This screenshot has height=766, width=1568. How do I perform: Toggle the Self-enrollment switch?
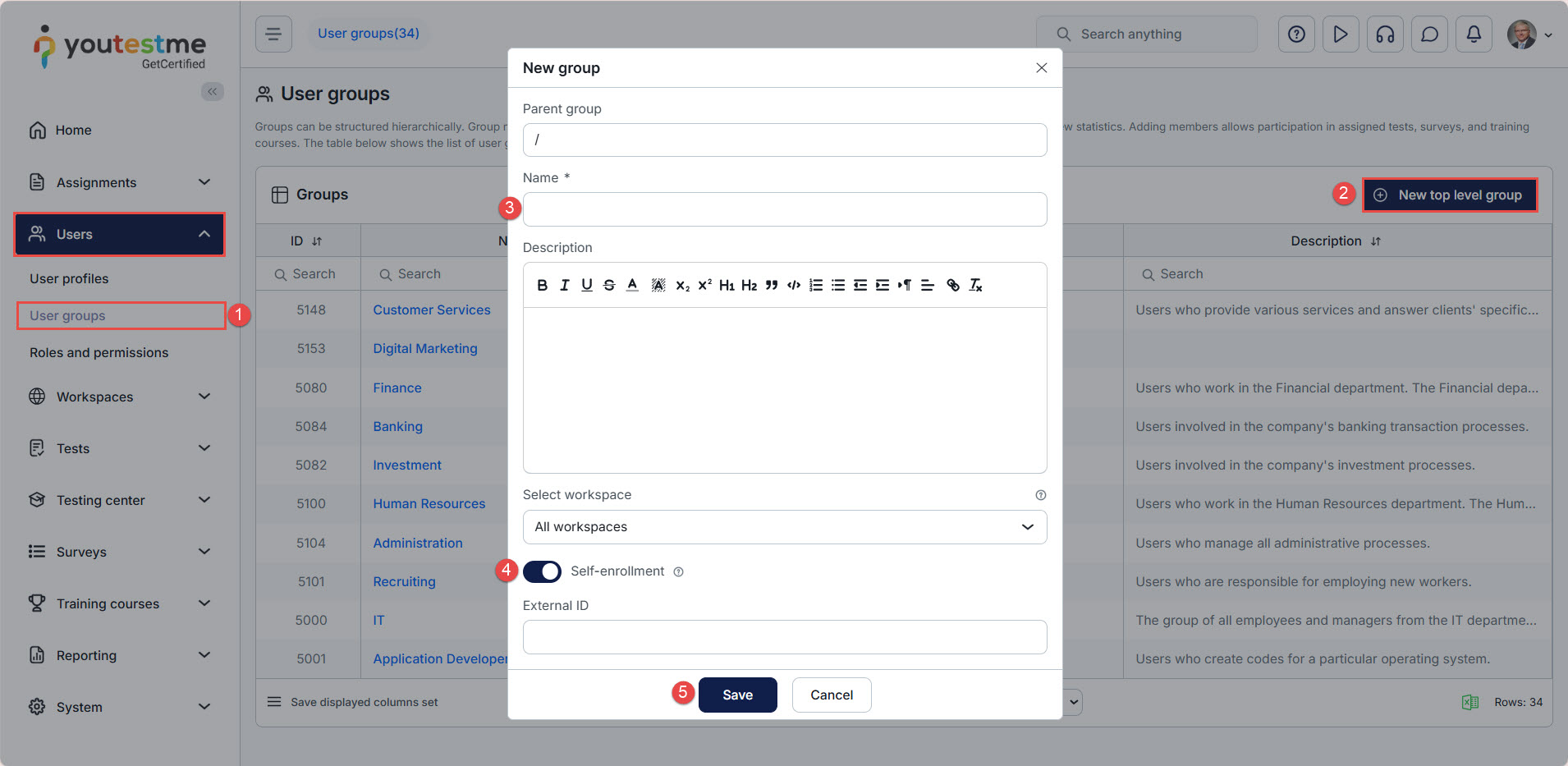click(542, 571)
